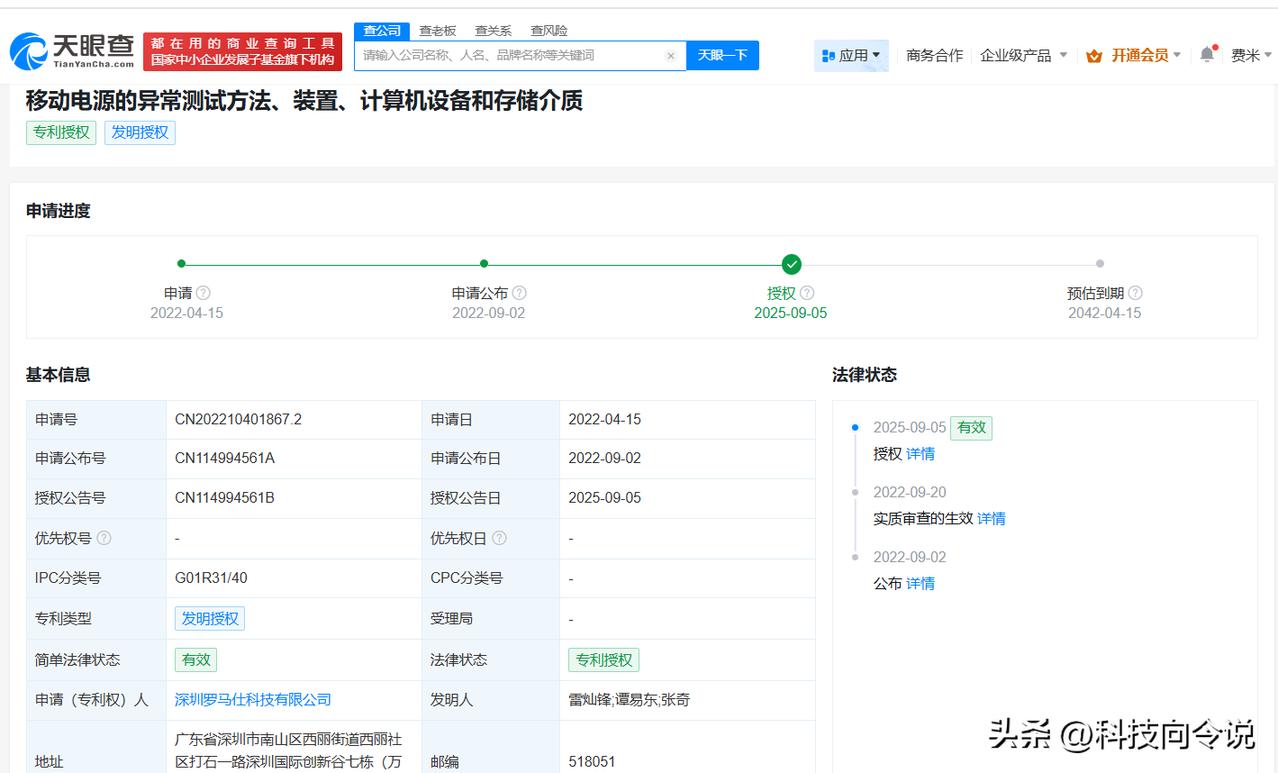Open 深圳罗马仕科技有限公司 company link
This screenshot has width=1278, height=773.
pos(253,700)
